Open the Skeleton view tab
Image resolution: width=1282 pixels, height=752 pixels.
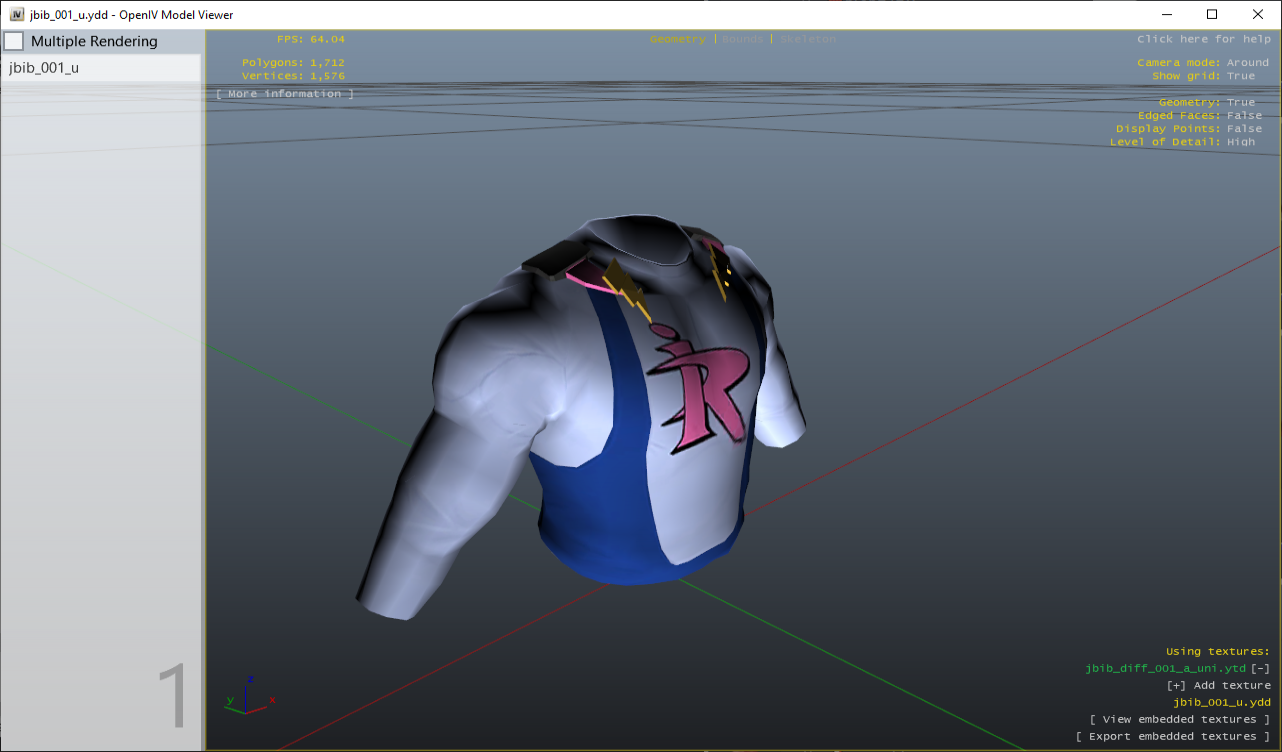tap(808, 39)
